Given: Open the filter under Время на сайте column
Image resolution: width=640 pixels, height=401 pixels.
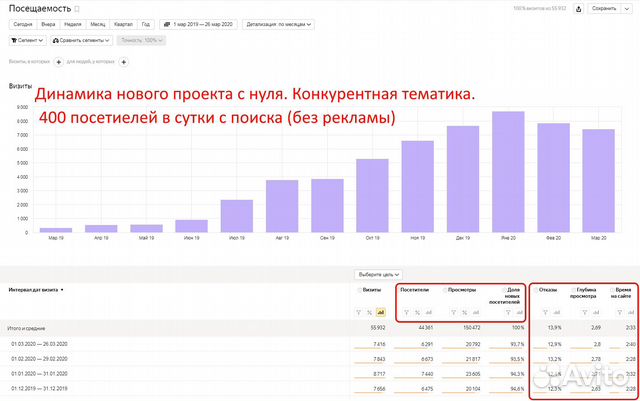Looking at the screenshot, I should (620, 312).
